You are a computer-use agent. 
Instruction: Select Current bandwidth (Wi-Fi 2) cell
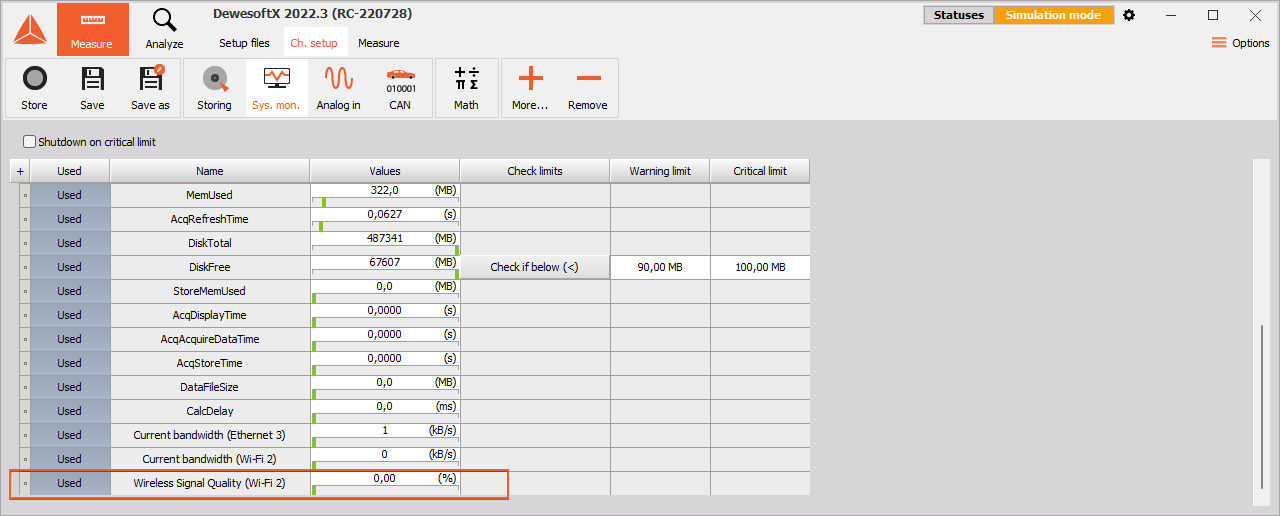coord(210,459)
